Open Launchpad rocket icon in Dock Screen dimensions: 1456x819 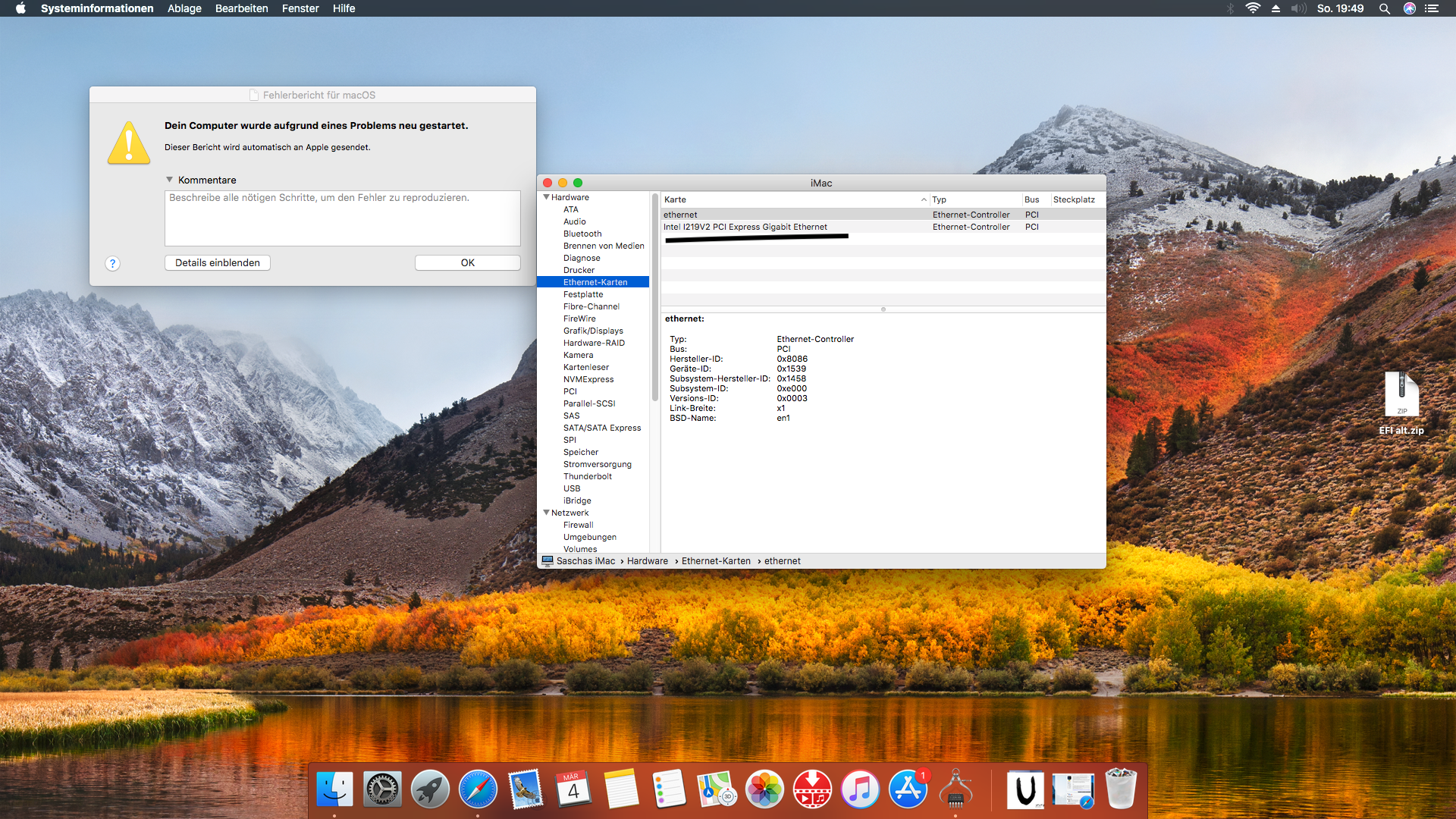pyautogui.click(x=430, y=789)
